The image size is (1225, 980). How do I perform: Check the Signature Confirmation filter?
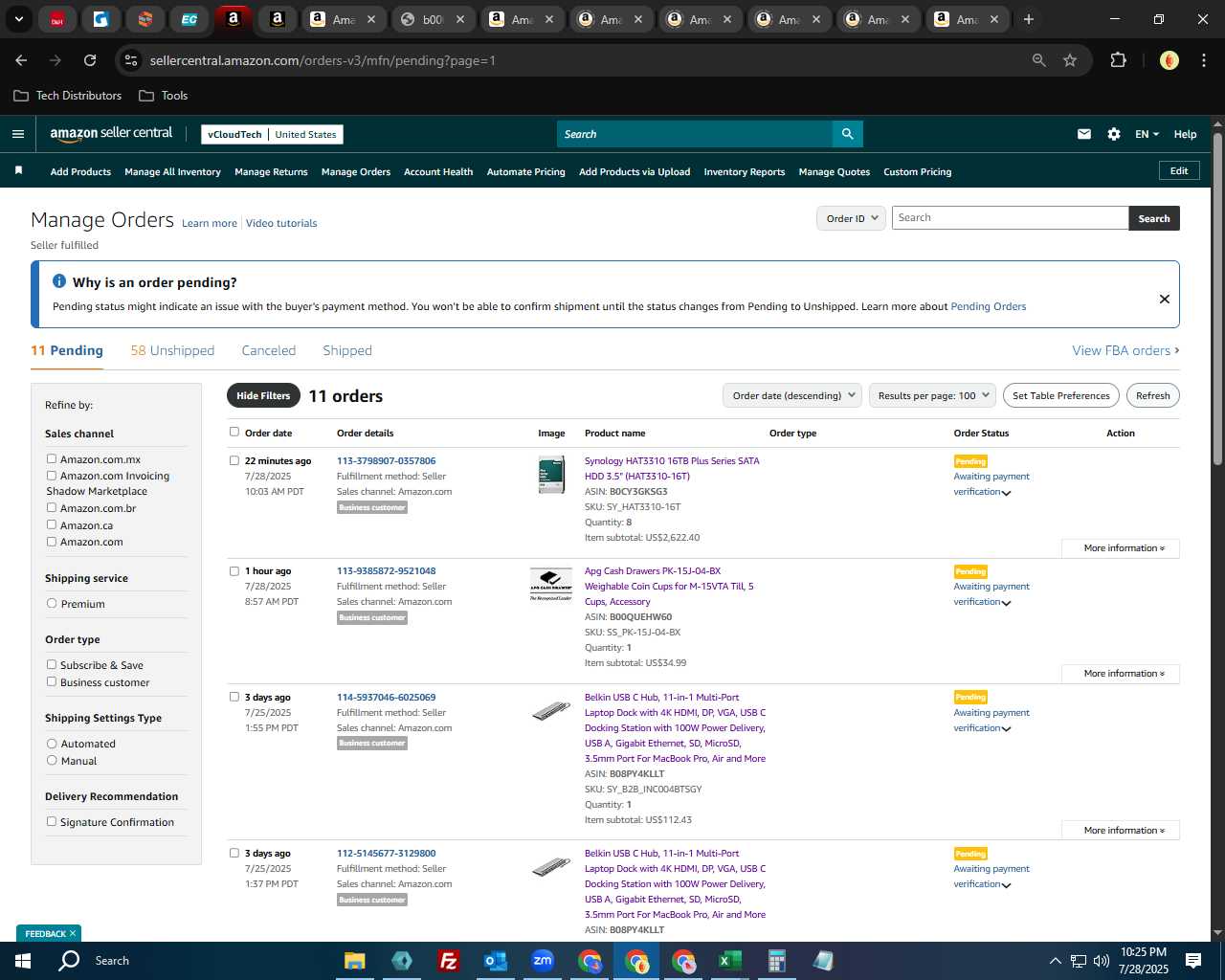pos(52,821)
